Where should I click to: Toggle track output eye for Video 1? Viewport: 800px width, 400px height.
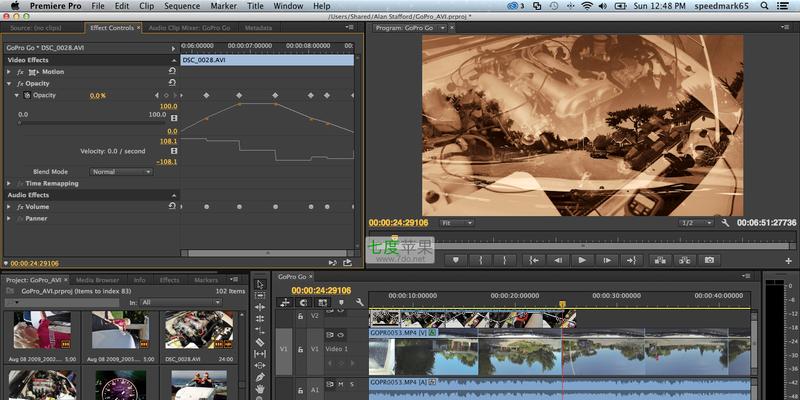click(x=340, y=335)
